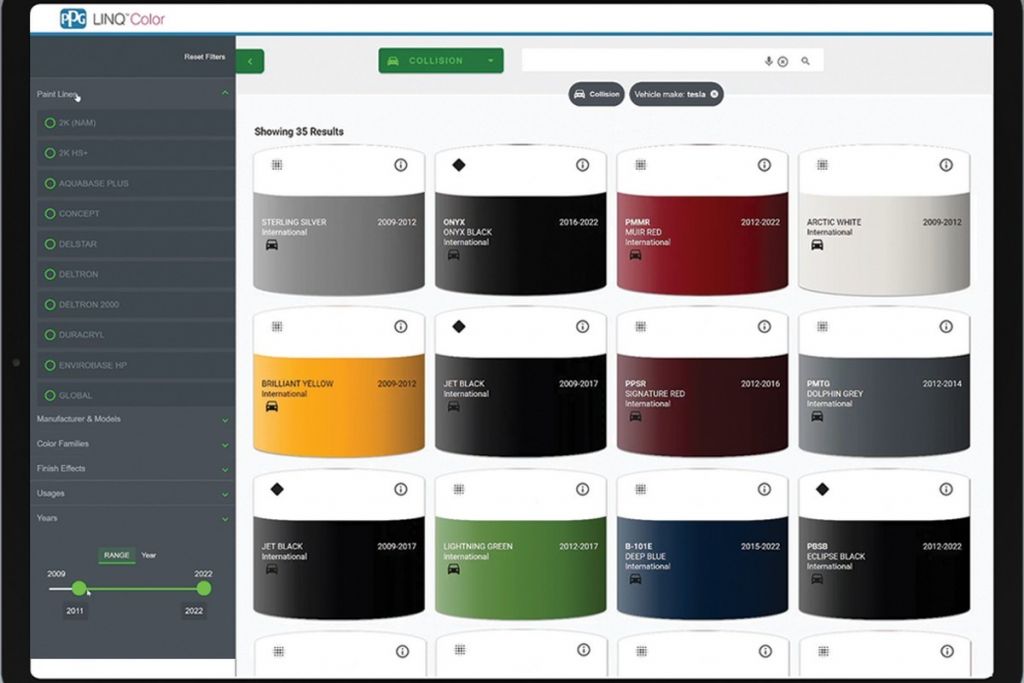Screen dimensions: 1024x683
Task: Select the Global paint line
Action: (x=136, y=395)
